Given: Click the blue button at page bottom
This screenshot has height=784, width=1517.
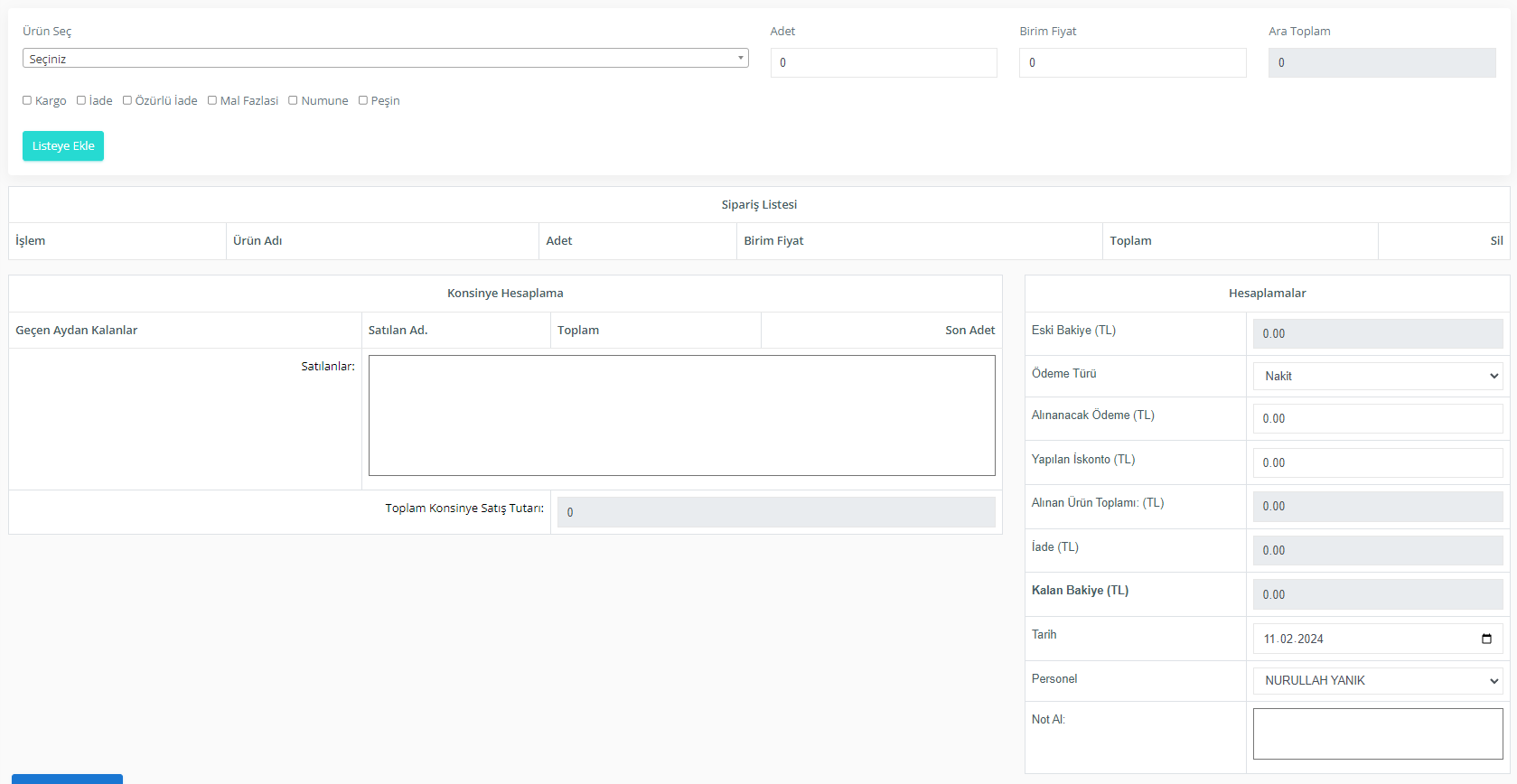Looking at the screenshot, I should 67,779.
